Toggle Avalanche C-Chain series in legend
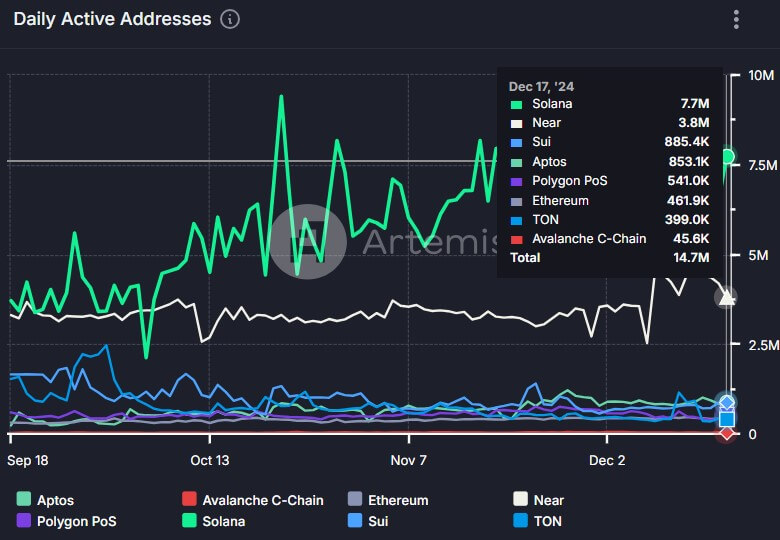780x540 pixels. (253, 500)
